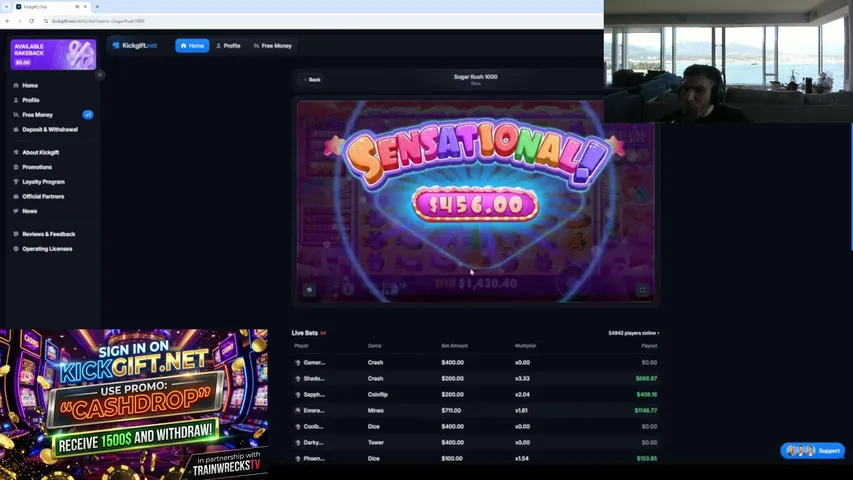Viewport: 853px width, 480px height.
Task: Select the Free Money tab in the top navigation
Action: coord(273,46)
